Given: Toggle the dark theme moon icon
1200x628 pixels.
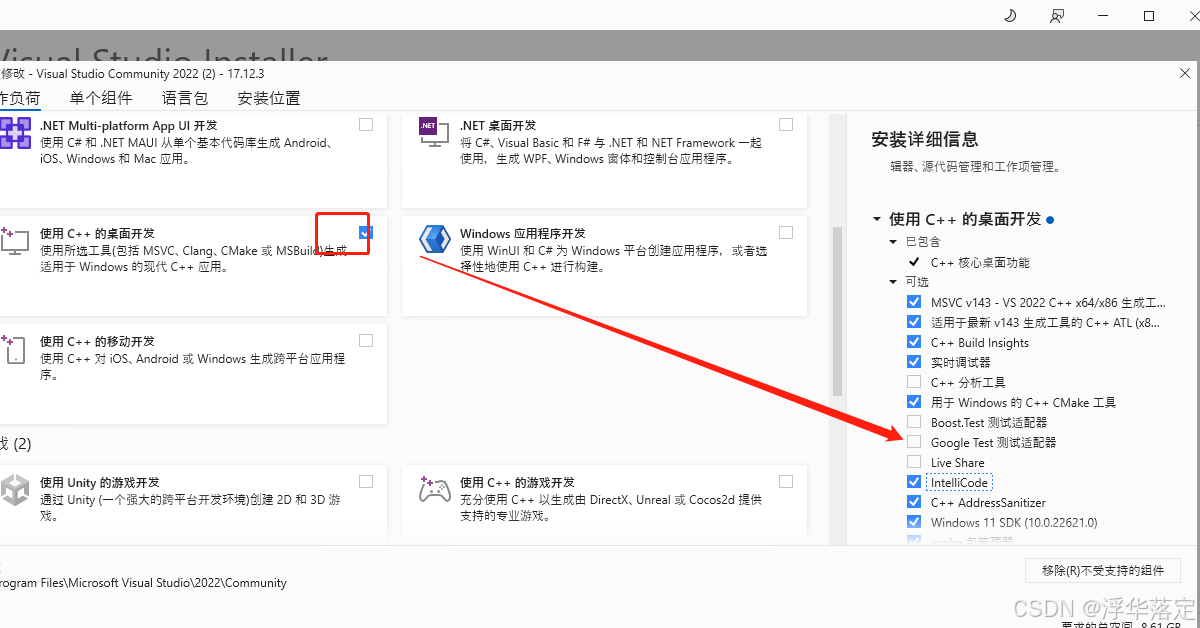Looking at the screenshot, I should (x=1010, y=16).
